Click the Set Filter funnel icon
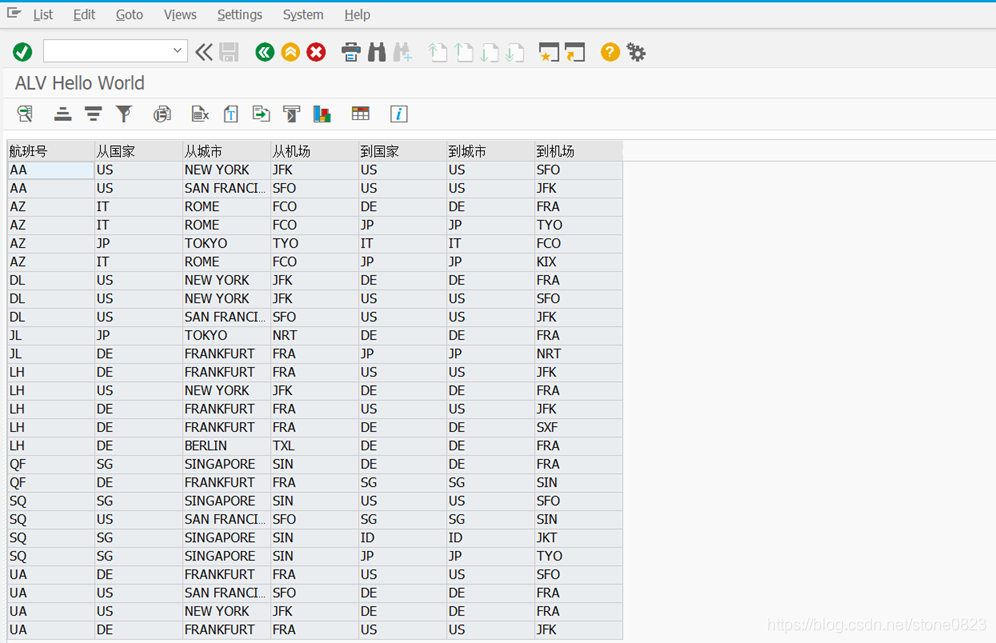Viewport: 996px width, 643px height. pos(124,114)
